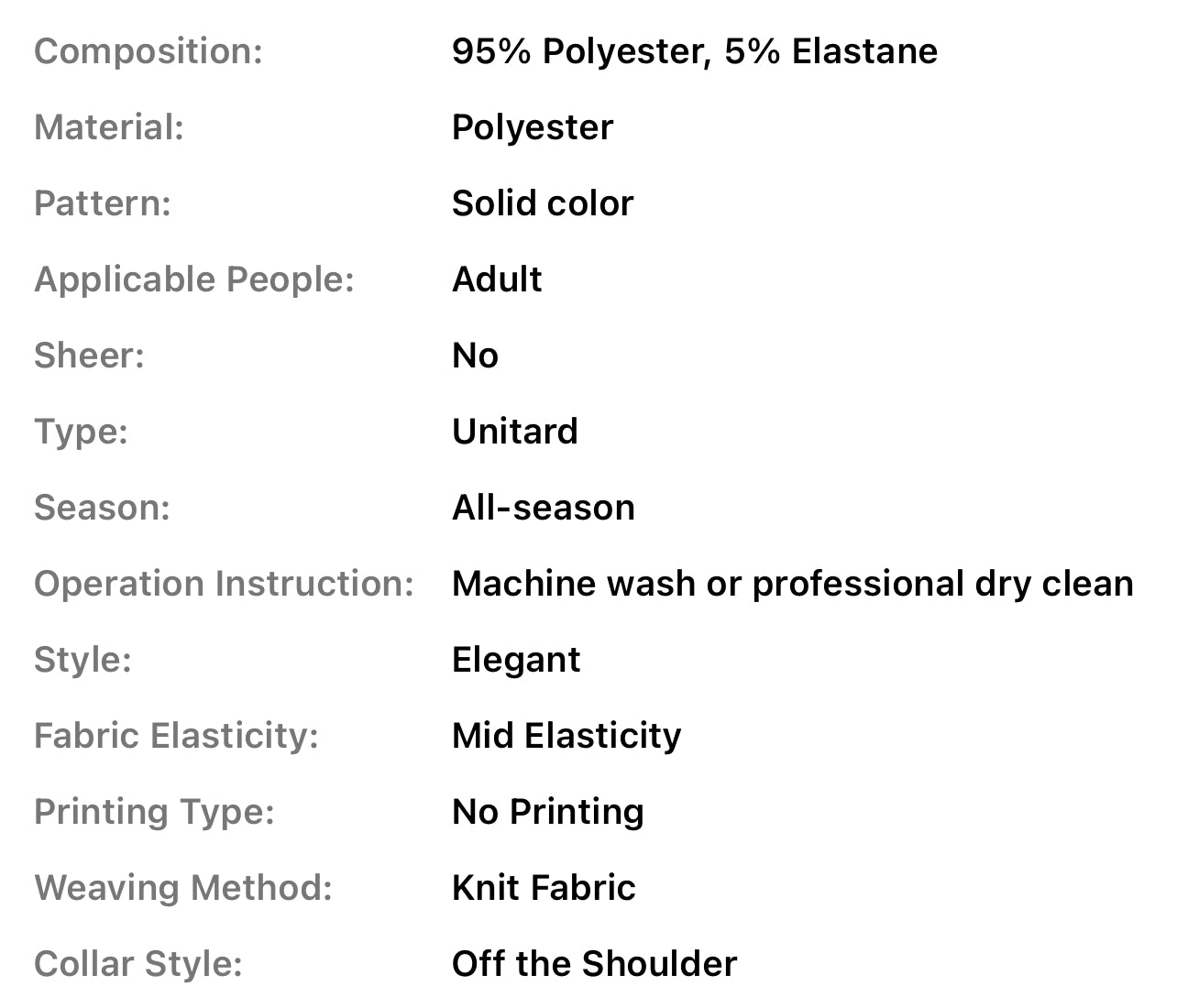The height and width of the screenshot is (1008, 1177).
Task: Click the "Operation Instruction:" label
Action: coord(224,584)
